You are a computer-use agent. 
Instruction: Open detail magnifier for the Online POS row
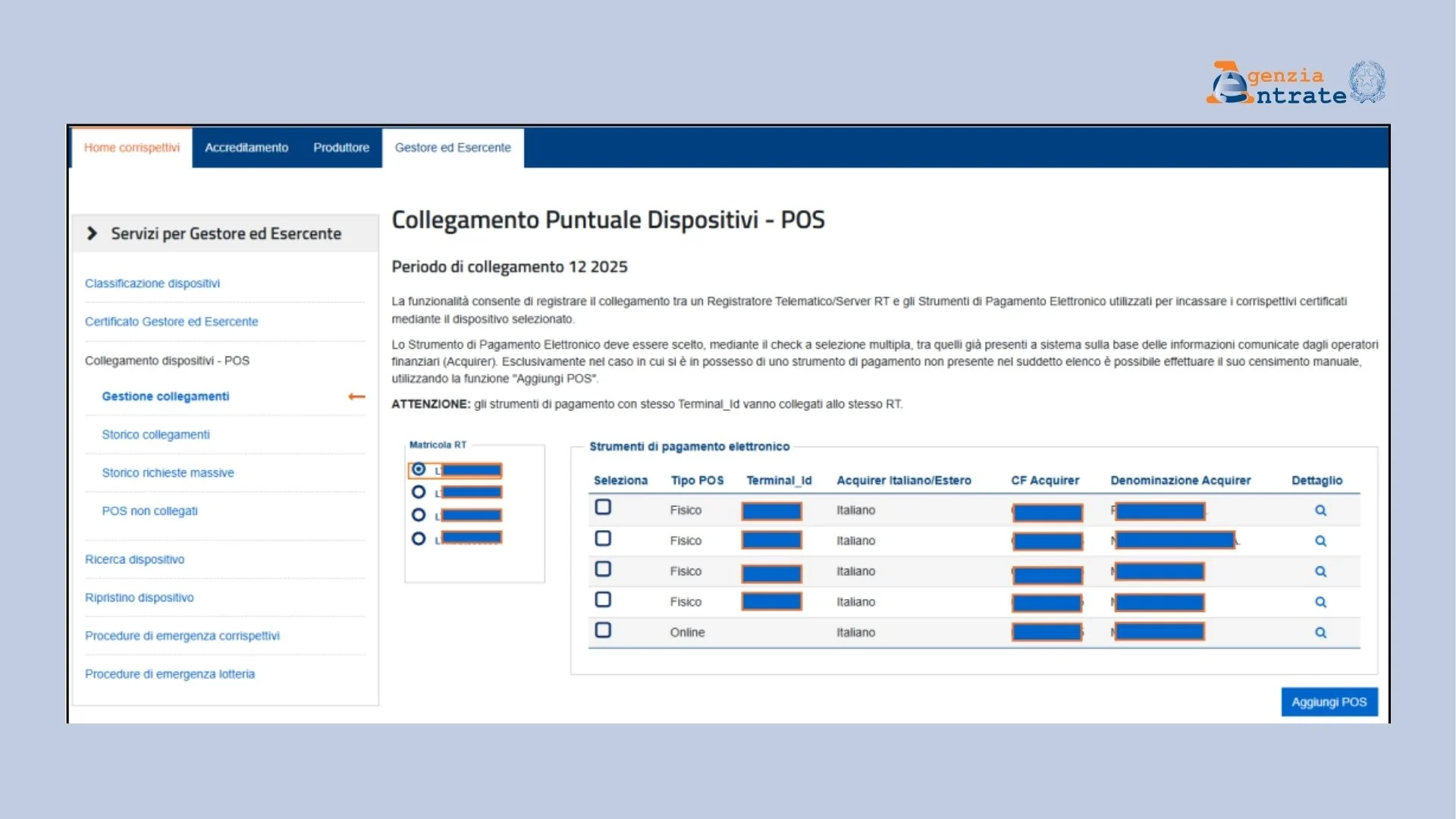click(x=1320, y=632)
